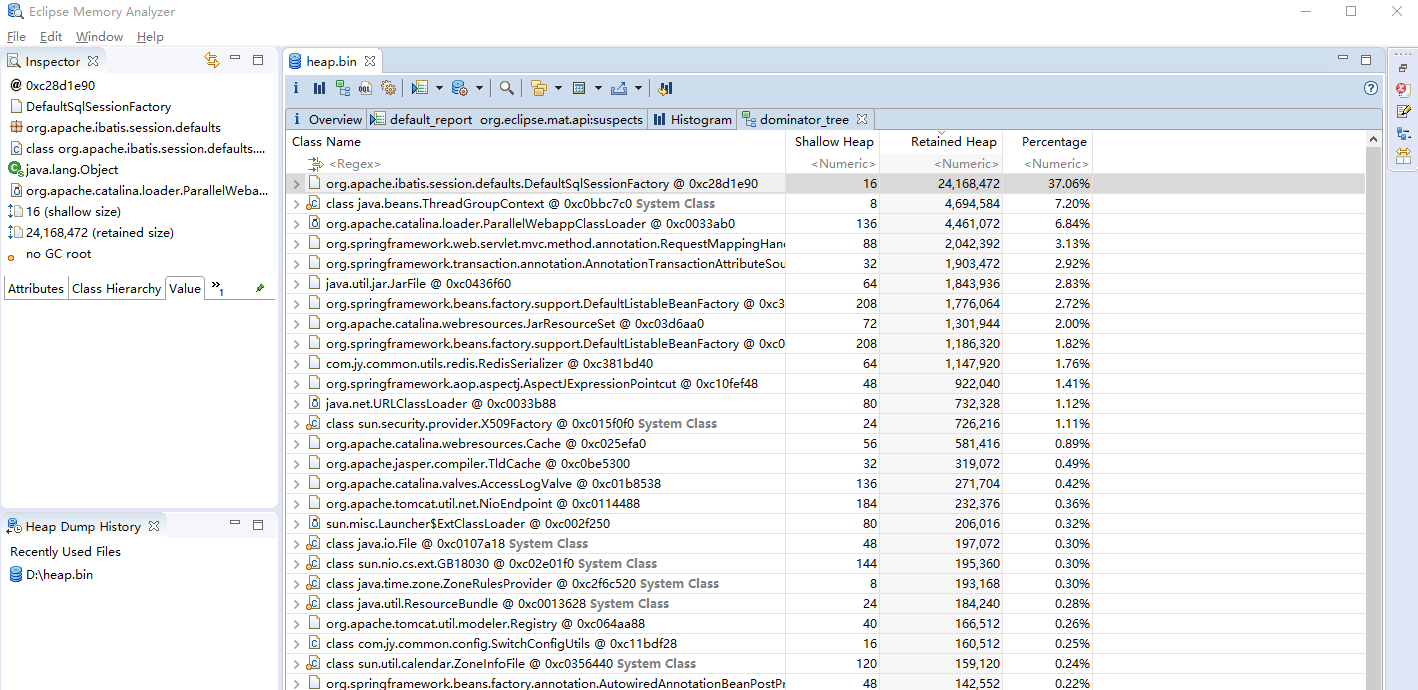
Task: Open D:\heap.bin in Heap Dump History
Action: pos(59,575)
